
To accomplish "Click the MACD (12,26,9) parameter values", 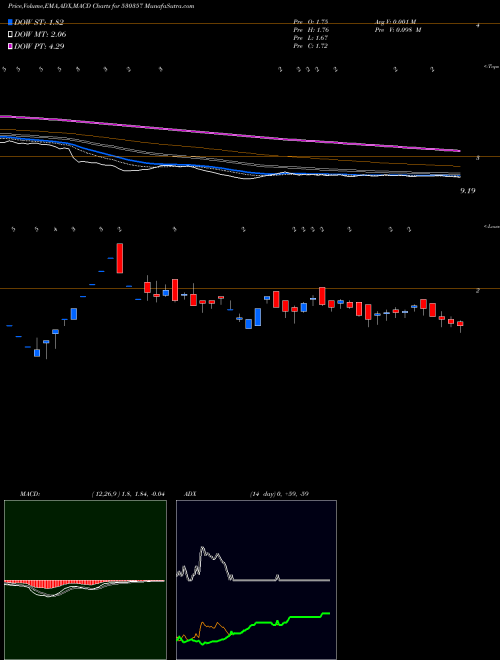I will coord(128,494).
